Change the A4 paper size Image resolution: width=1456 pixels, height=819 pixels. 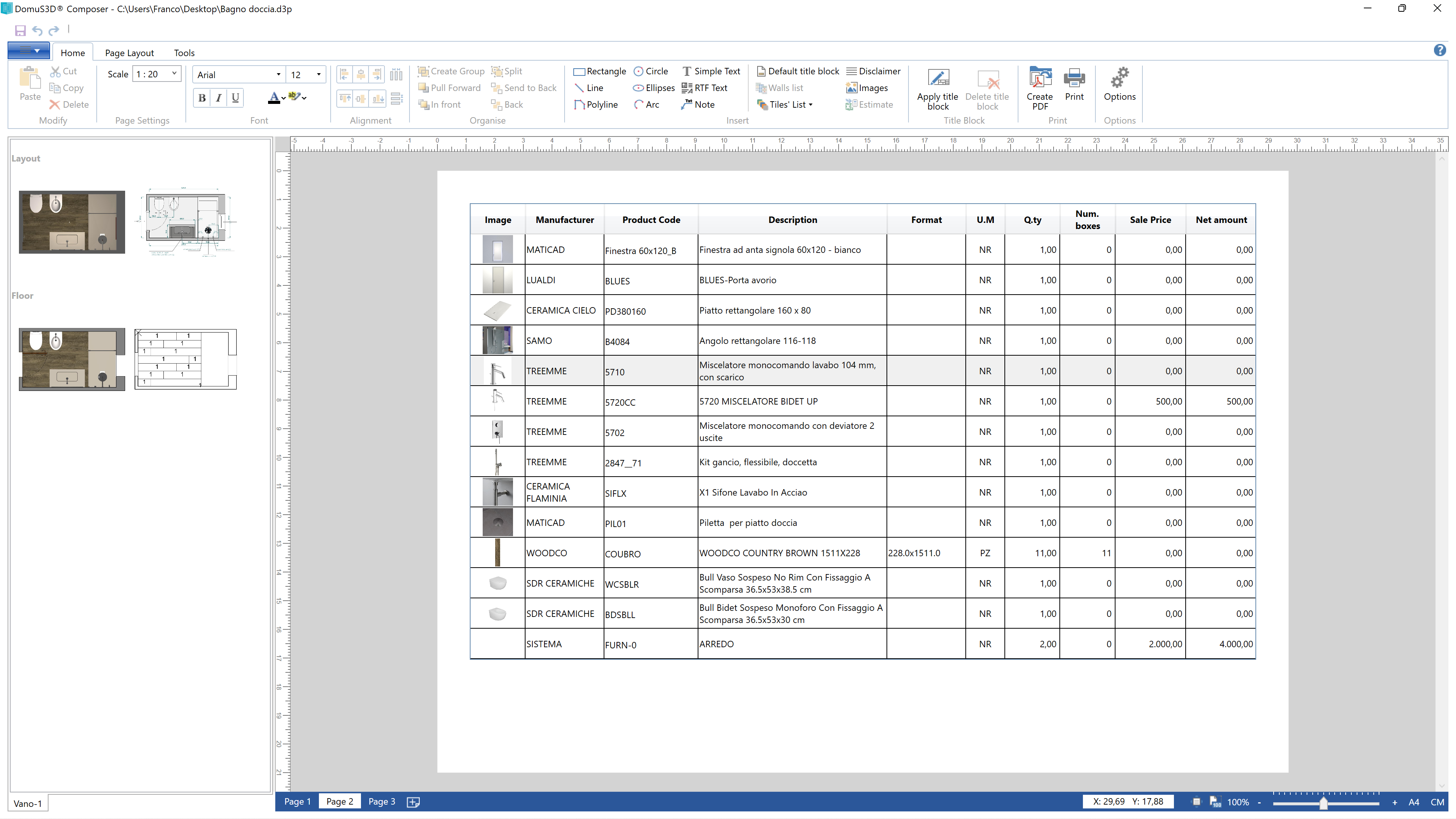click(x=1414, y=802)
